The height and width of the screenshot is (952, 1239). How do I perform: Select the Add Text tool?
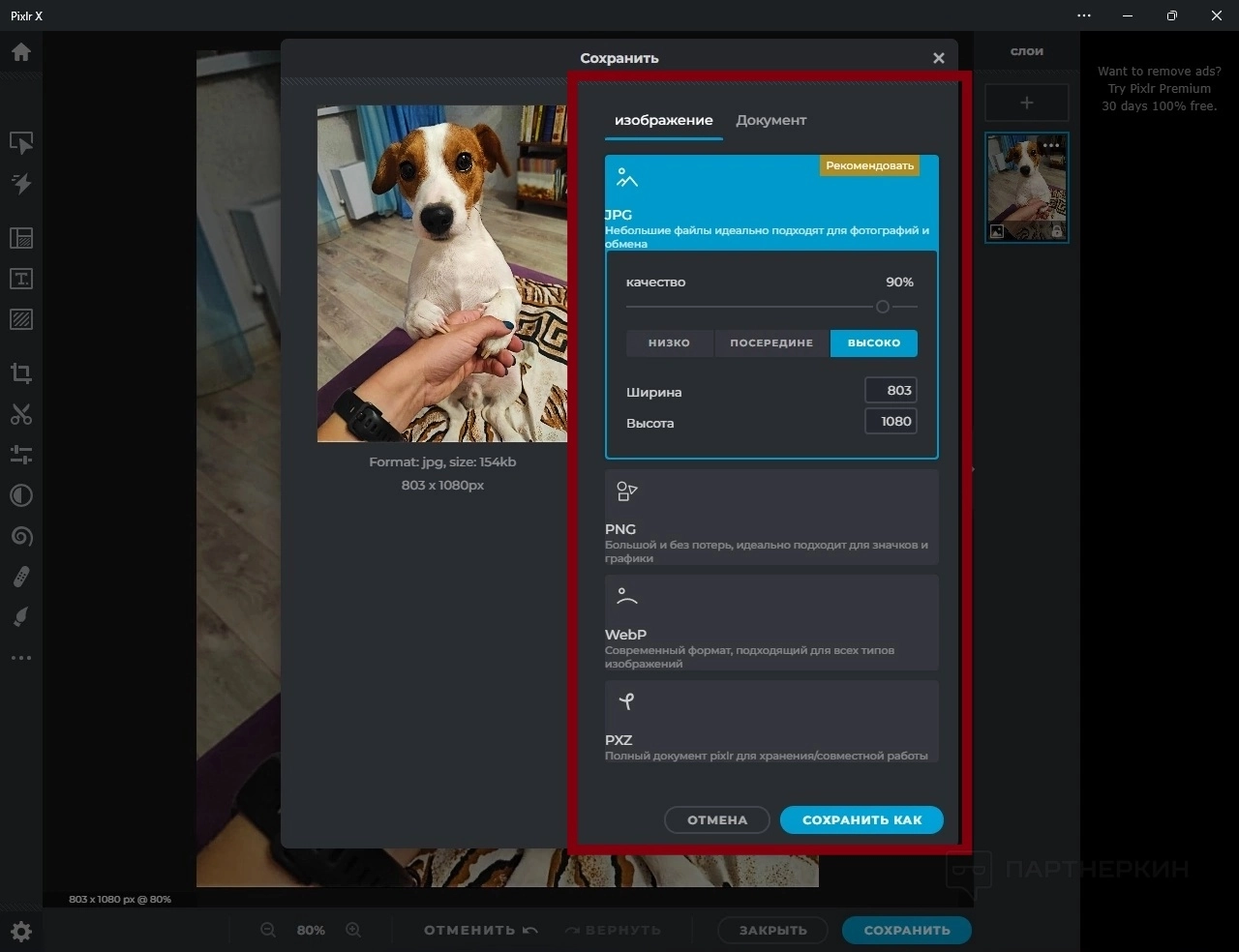click(x=21, y=279)
